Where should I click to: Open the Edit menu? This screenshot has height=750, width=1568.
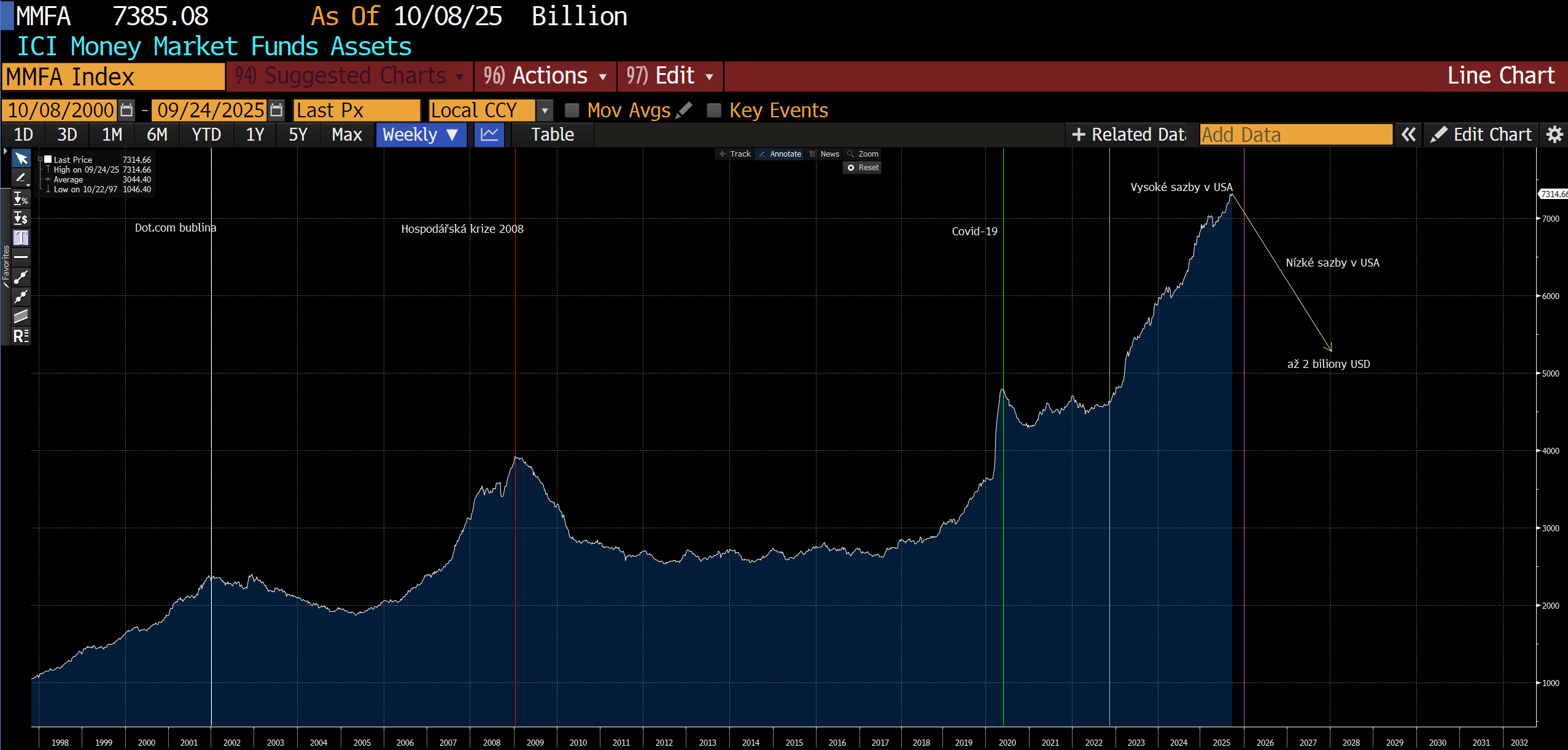(669, 76)
